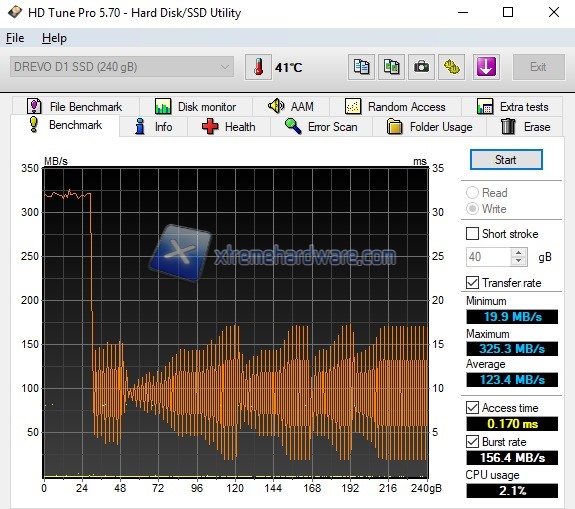Click the 41°C temperature reading
The width and height of the screenshot is (575, 509).
pos(289,67)
